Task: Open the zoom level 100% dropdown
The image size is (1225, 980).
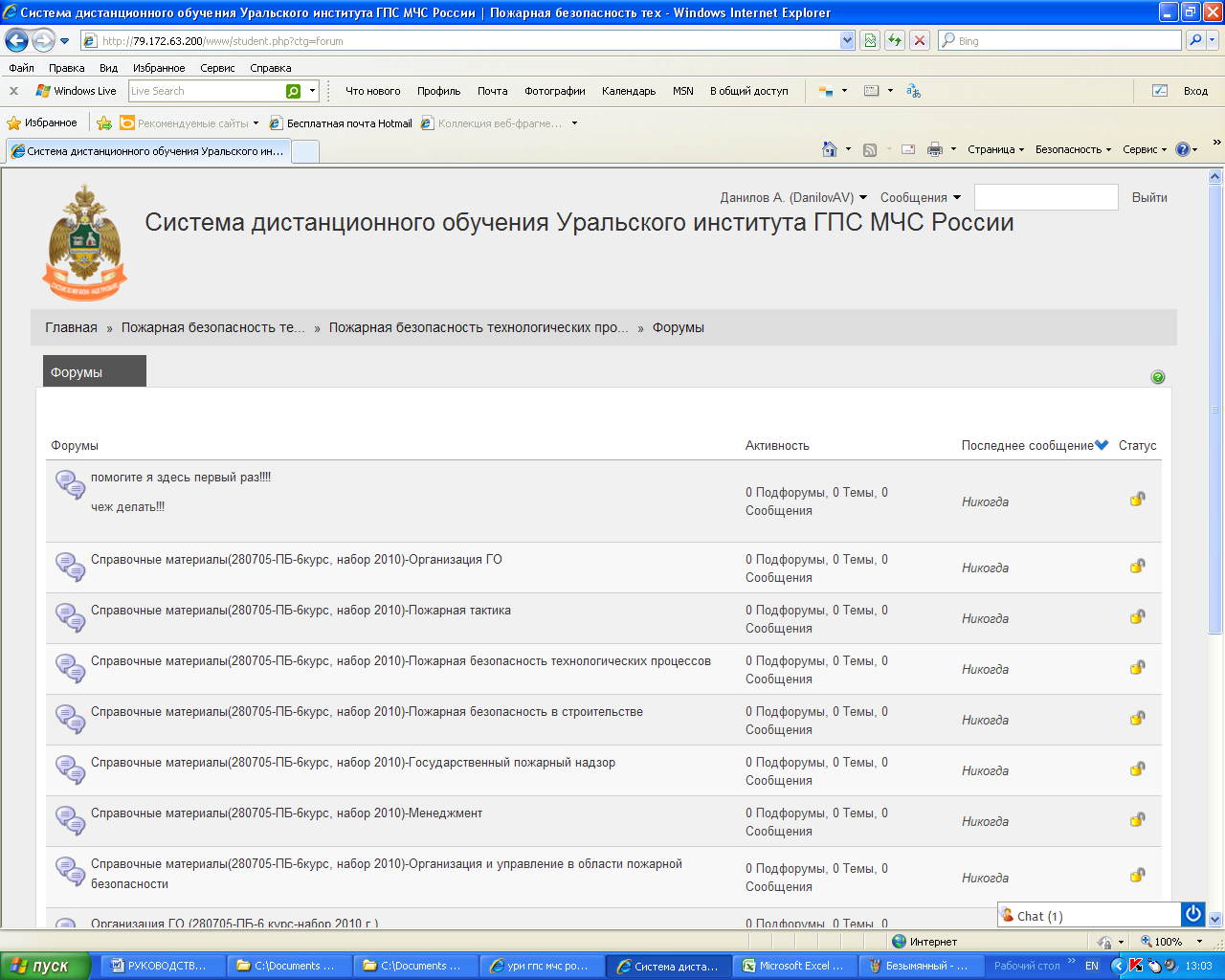Action: click(1200, 942)
